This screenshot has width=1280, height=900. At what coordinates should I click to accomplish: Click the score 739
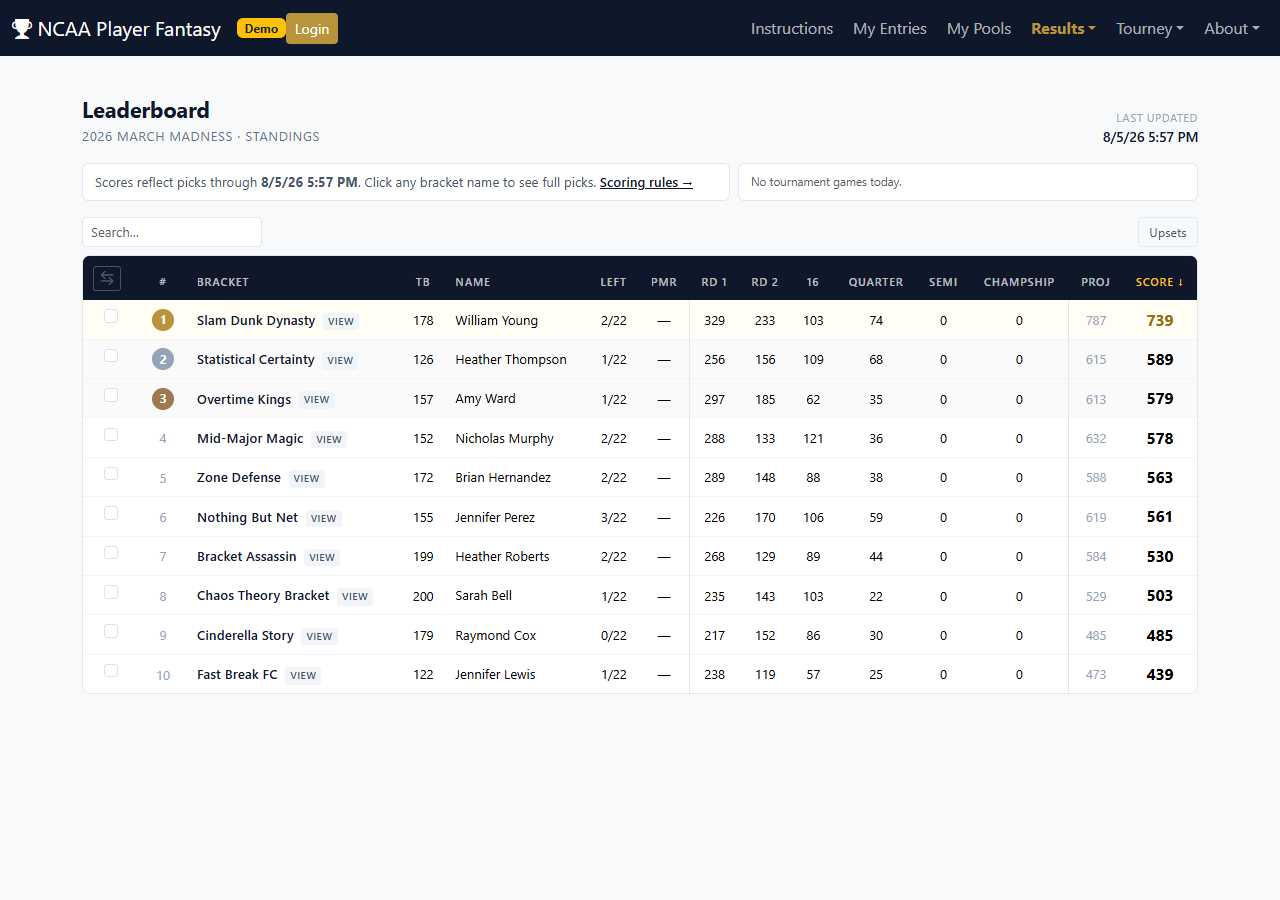(x=1160, y=320)
